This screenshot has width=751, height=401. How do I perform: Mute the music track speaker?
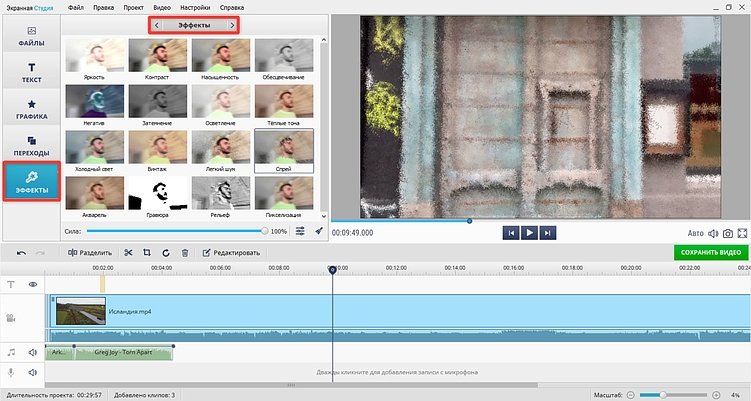(33, 353)
